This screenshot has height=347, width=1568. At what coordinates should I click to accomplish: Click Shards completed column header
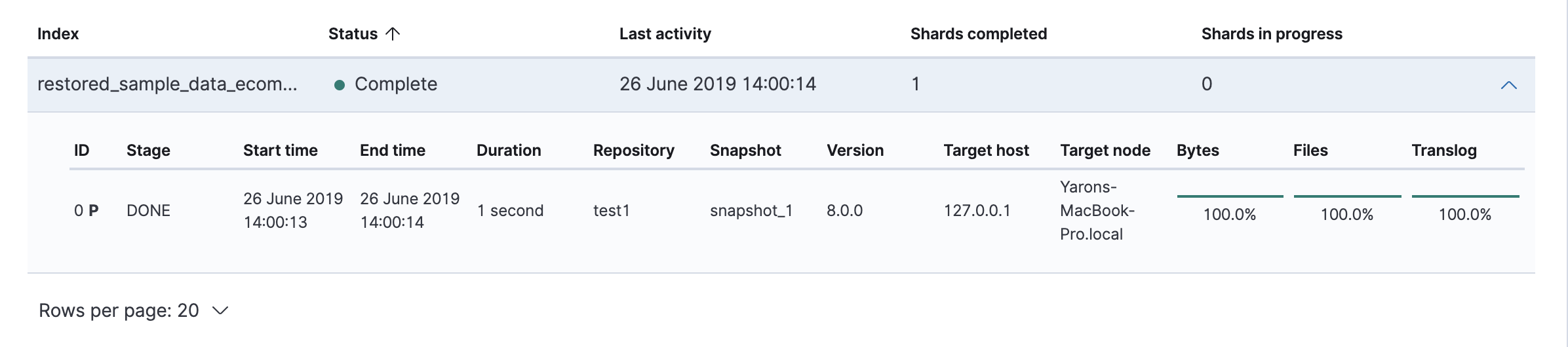(979, 34)
